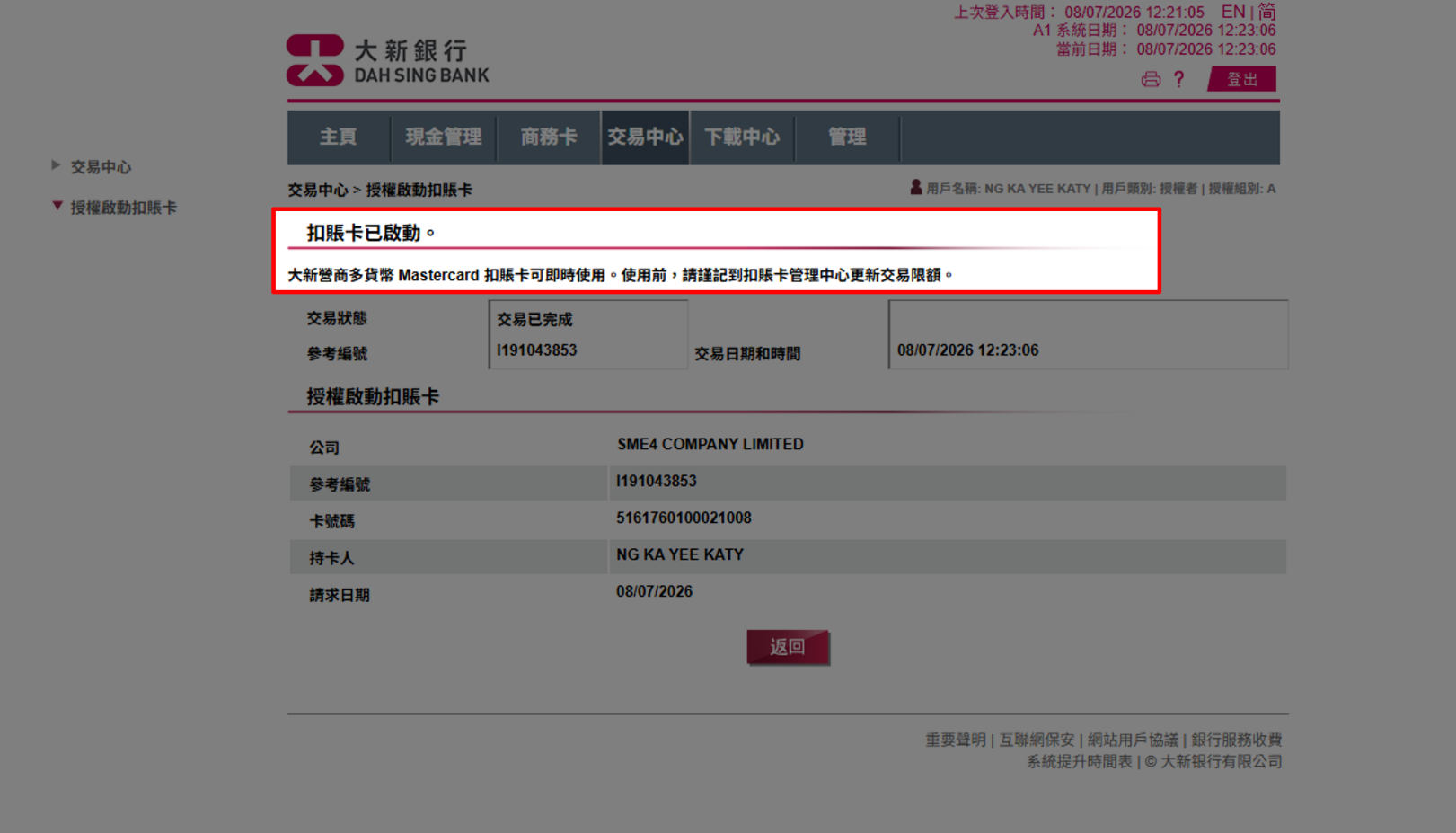Expand 交易中心 sidebar arrow
This screenshot has width=1456, height=833.
56,166
